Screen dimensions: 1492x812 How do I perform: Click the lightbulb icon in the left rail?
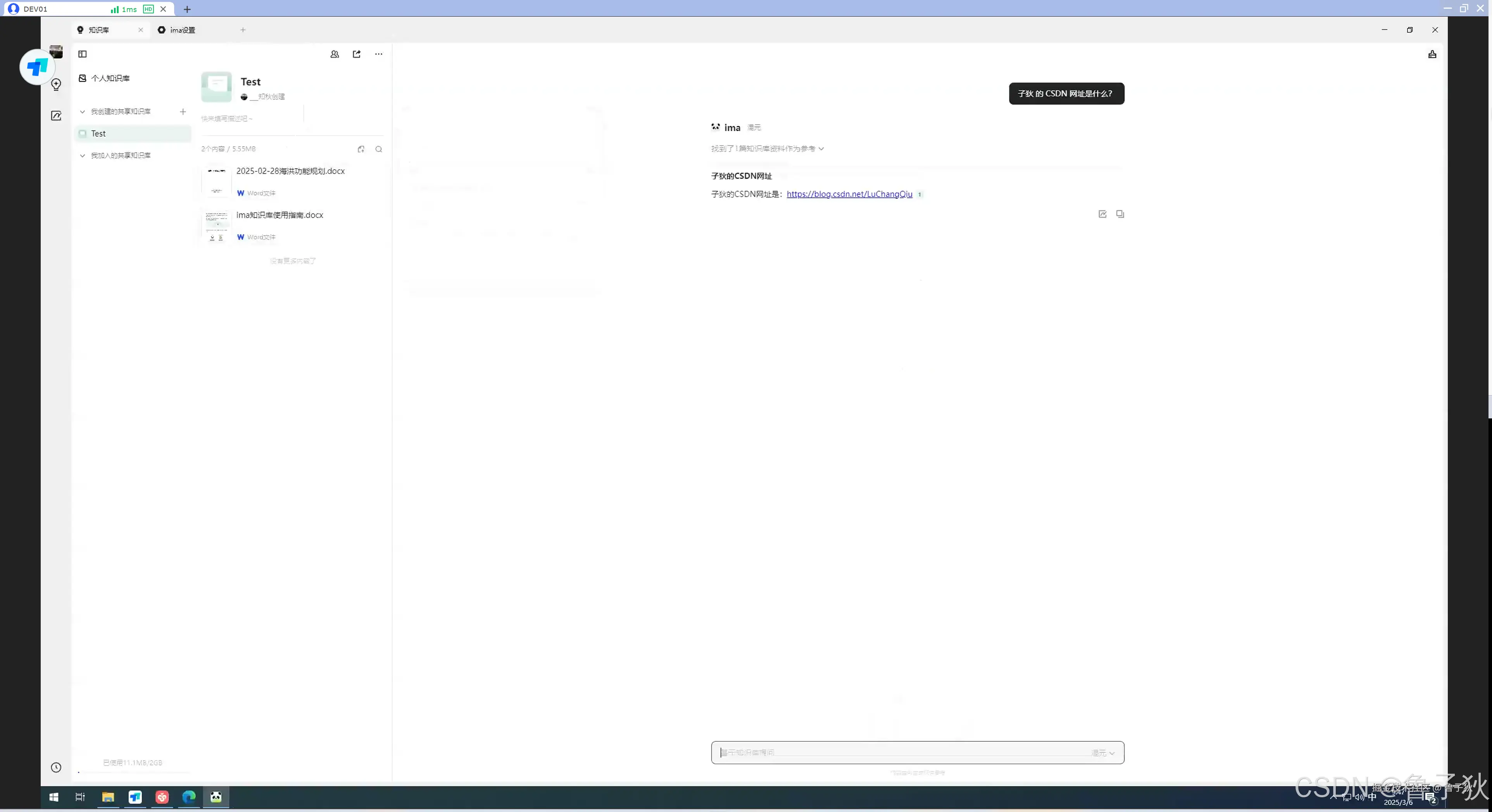pyautogui.click(x=56, y=85)
